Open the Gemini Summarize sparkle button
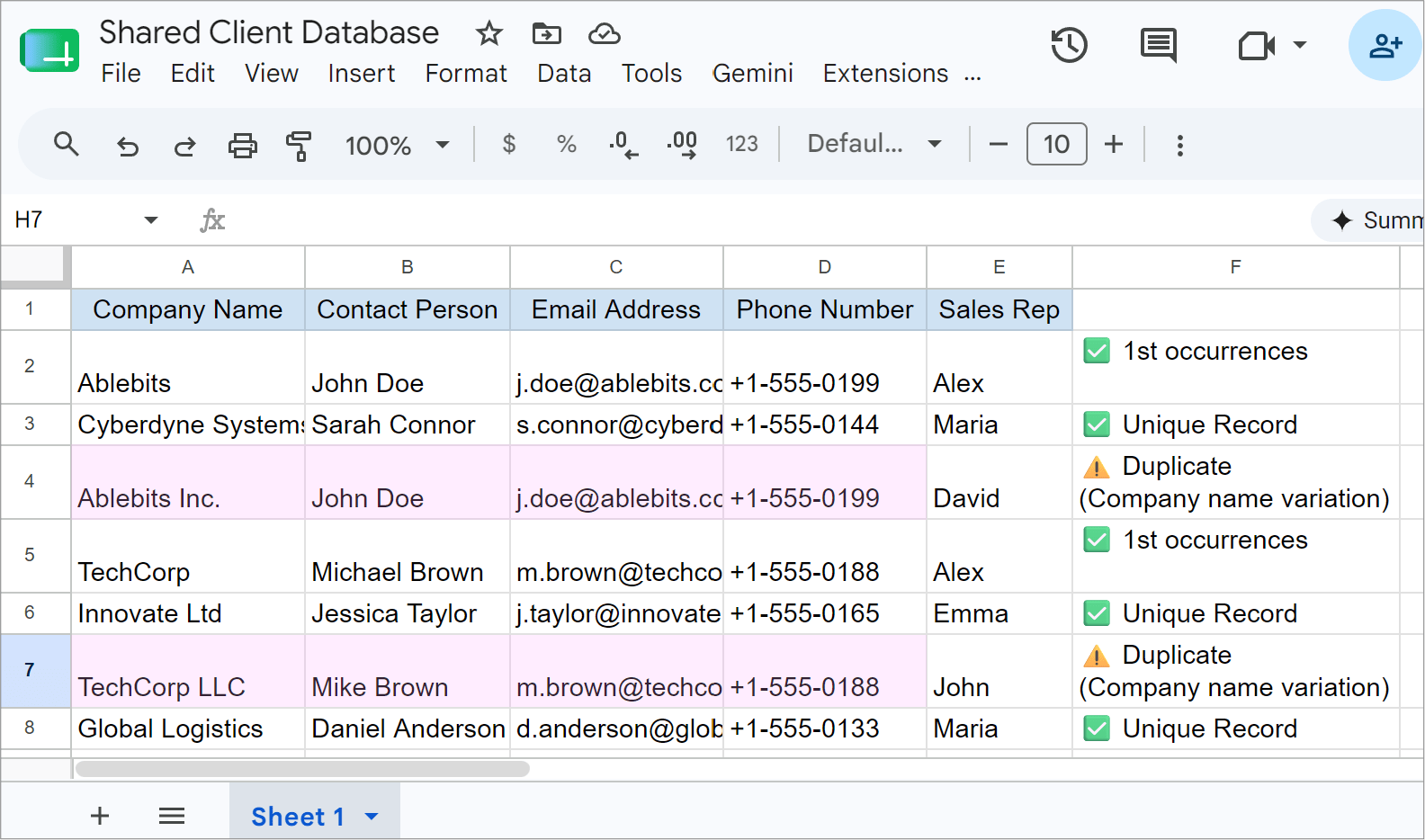The image size is (1425, 840). (1368, 220)
